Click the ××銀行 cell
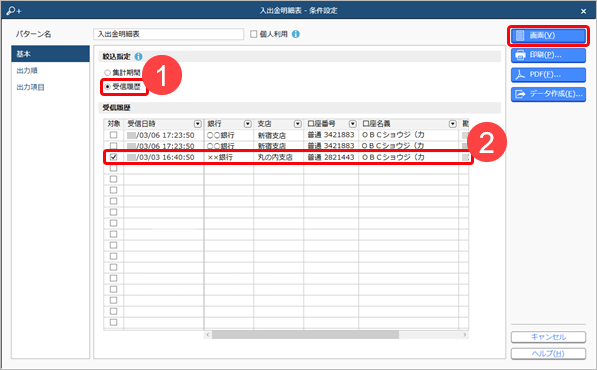Image resolution: width=597 pixels, height=370 pixels. pyautogui.click(x=229, y=157)
